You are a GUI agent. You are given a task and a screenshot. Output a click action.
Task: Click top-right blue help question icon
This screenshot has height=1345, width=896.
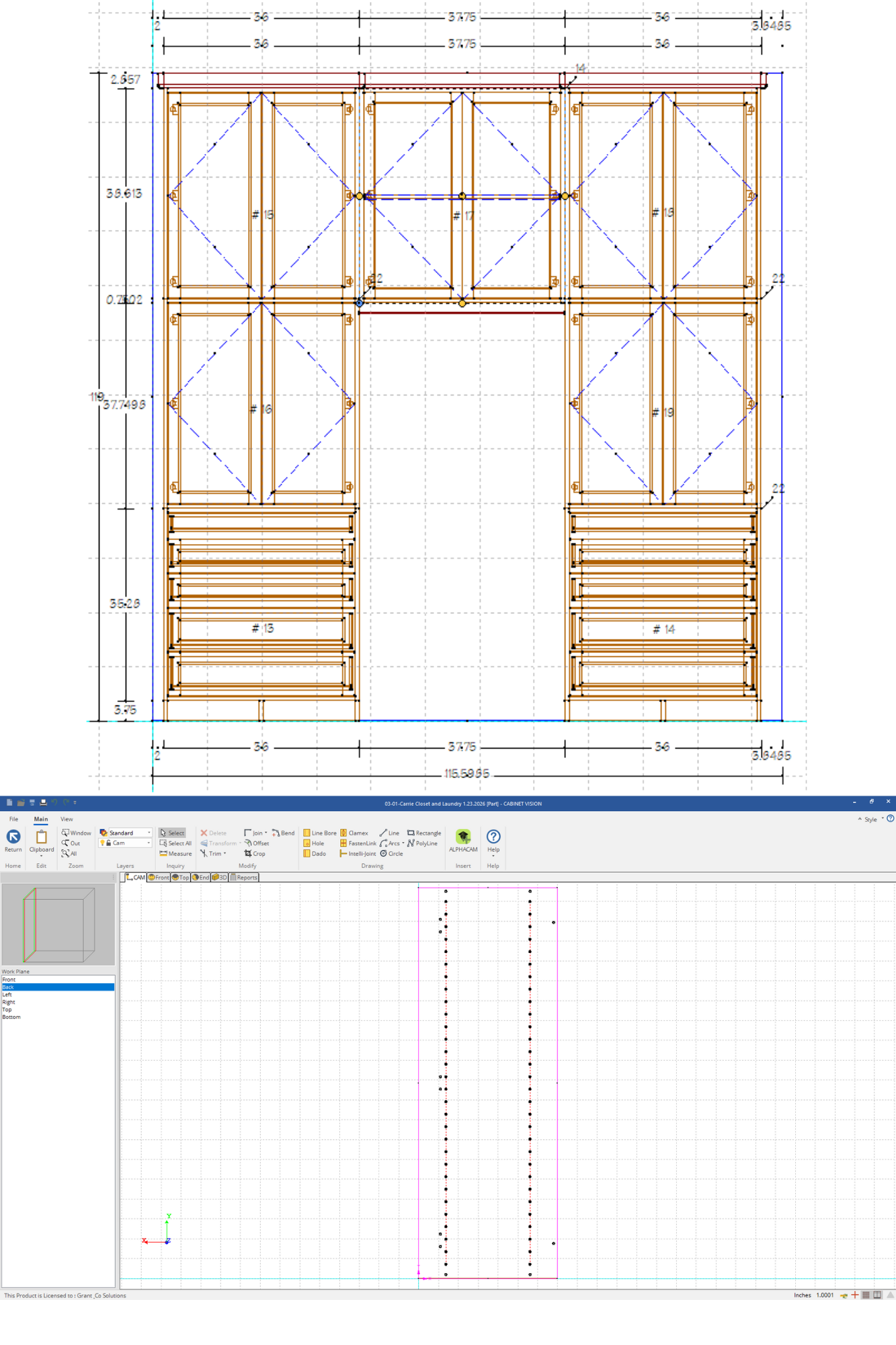point(890,818)
